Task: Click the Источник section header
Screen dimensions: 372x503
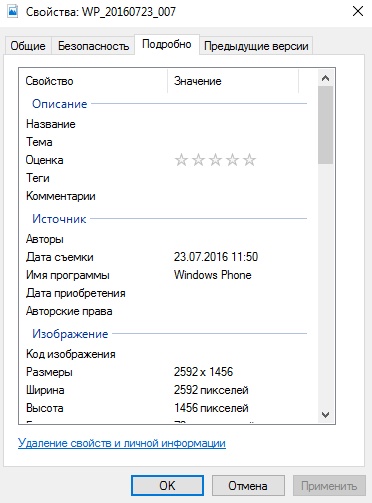Action: click(x=59, y=219)
